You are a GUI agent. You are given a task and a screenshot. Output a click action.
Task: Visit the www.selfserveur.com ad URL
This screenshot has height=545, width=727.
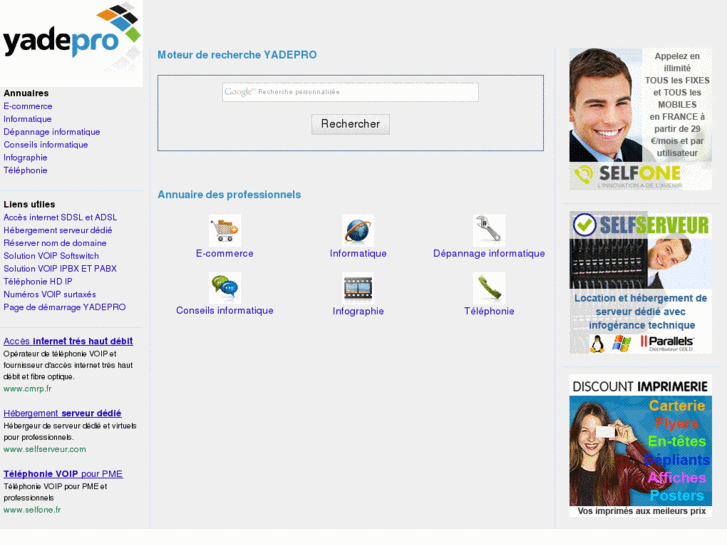tap(45, 449)
